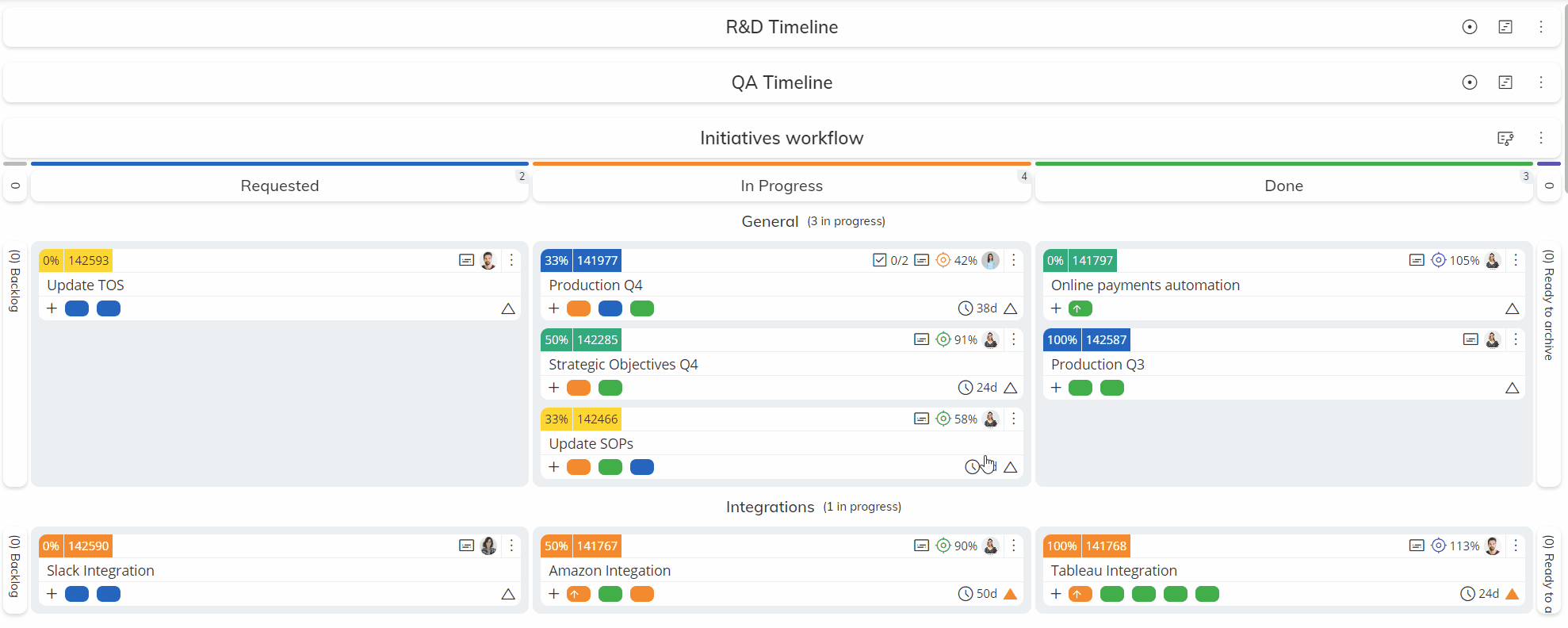
Task: Open Strategic Objectives Q4 three-dot menu
Action: pos(1014,339)
